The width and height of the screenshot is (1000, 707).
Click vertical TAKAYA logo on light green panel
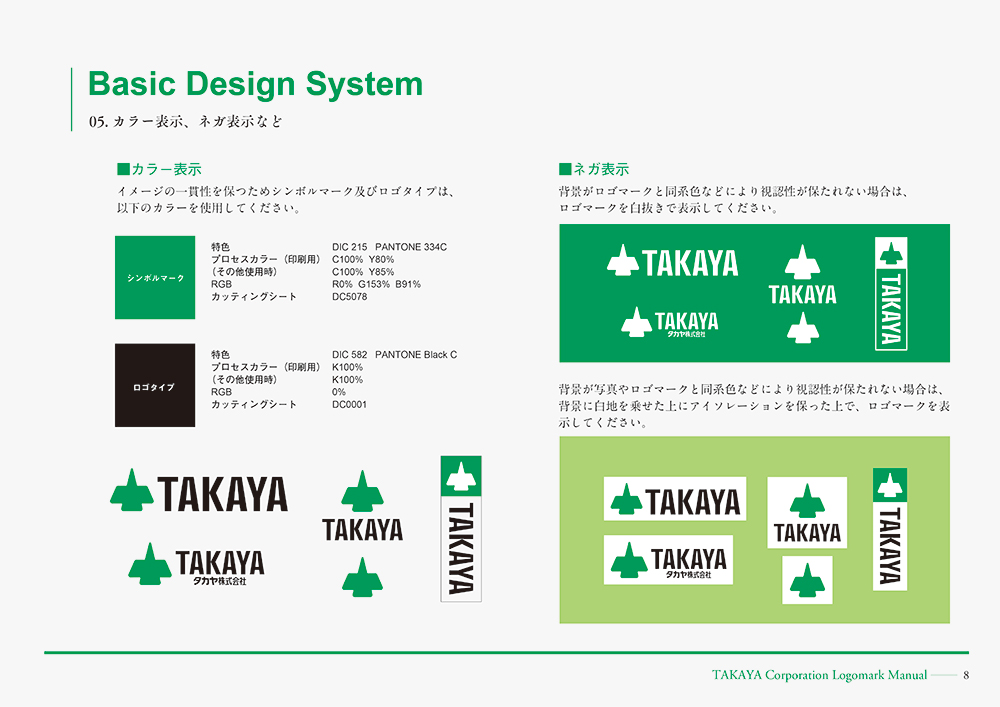point(890,529)
